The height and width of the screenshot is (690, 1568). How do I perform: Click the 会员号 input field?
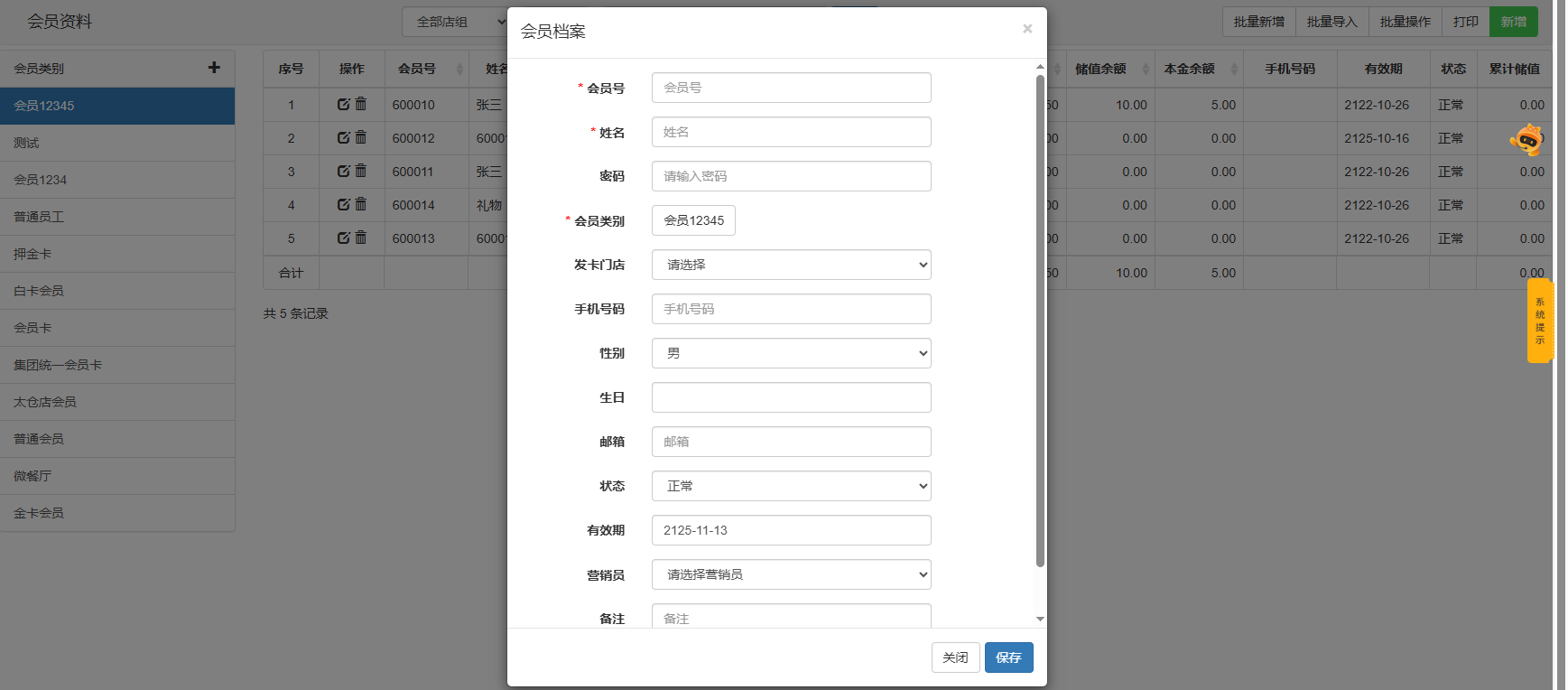click(x=791, y=88)
